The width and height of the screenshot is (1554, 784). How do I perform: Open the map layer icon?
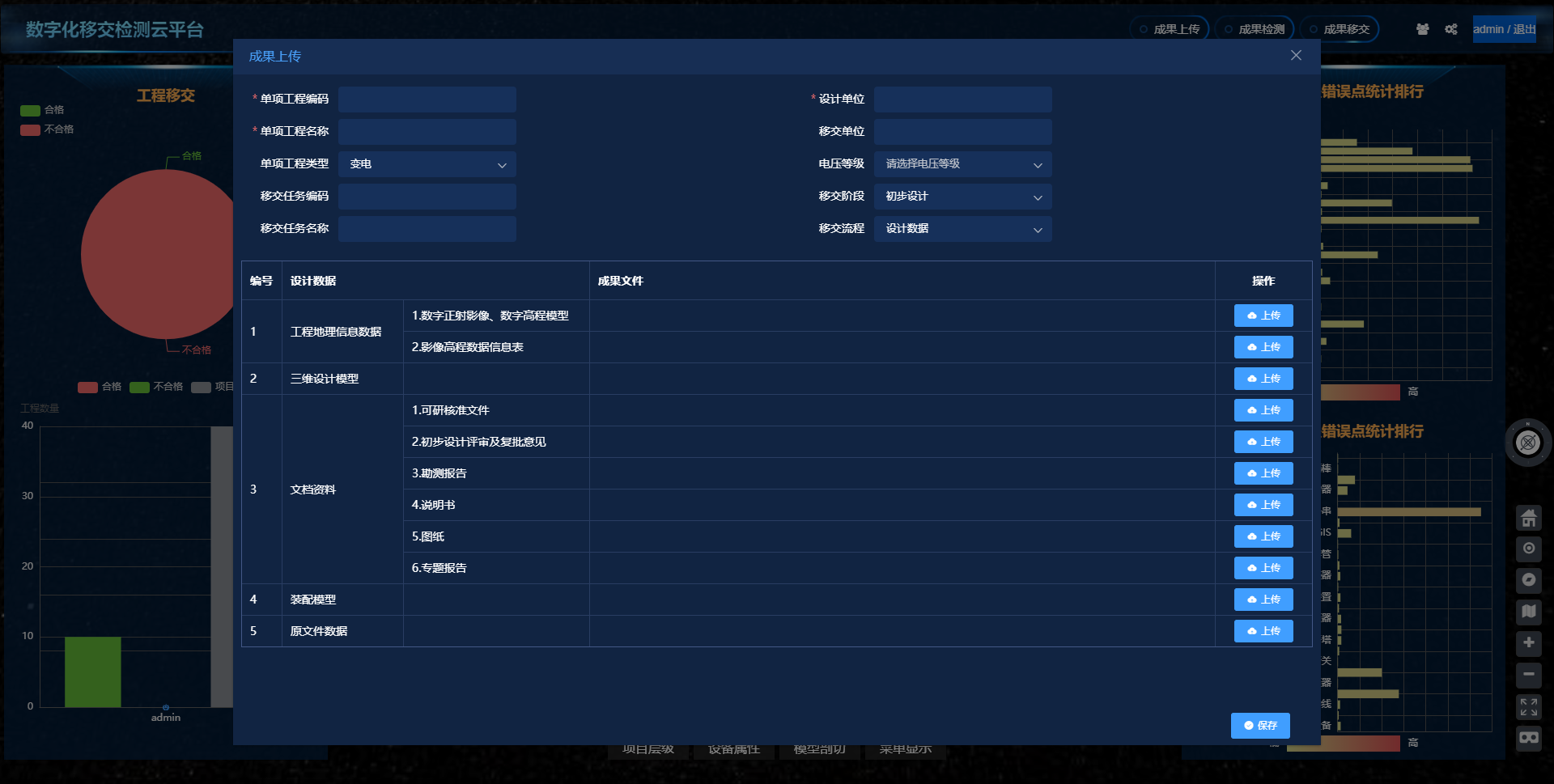1528,612
